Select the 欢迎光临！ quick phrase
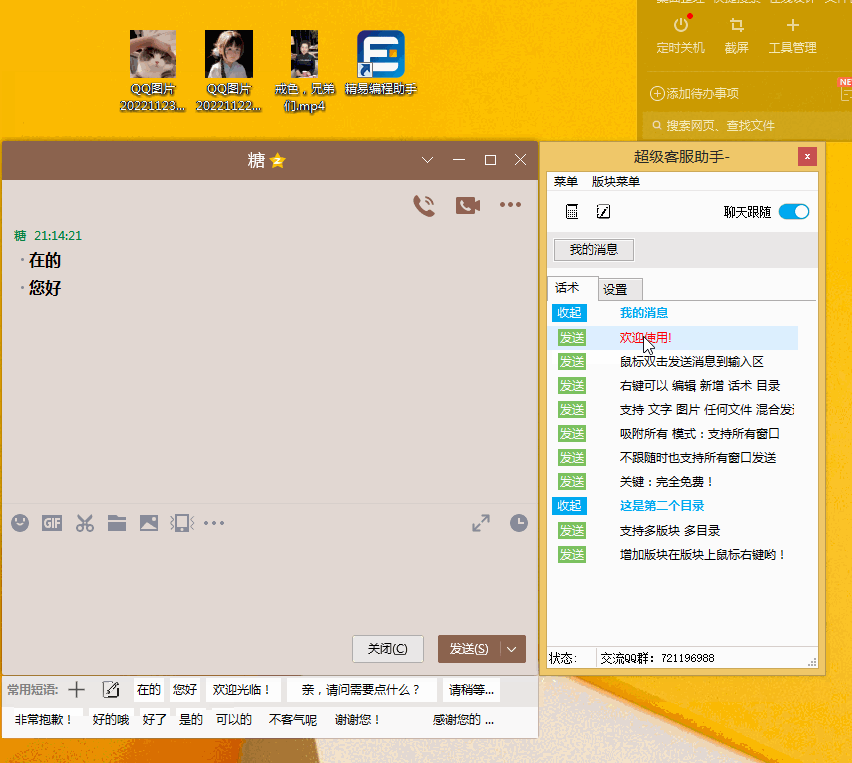The height and width of the screenshot is (763, 852). point(241,689)
